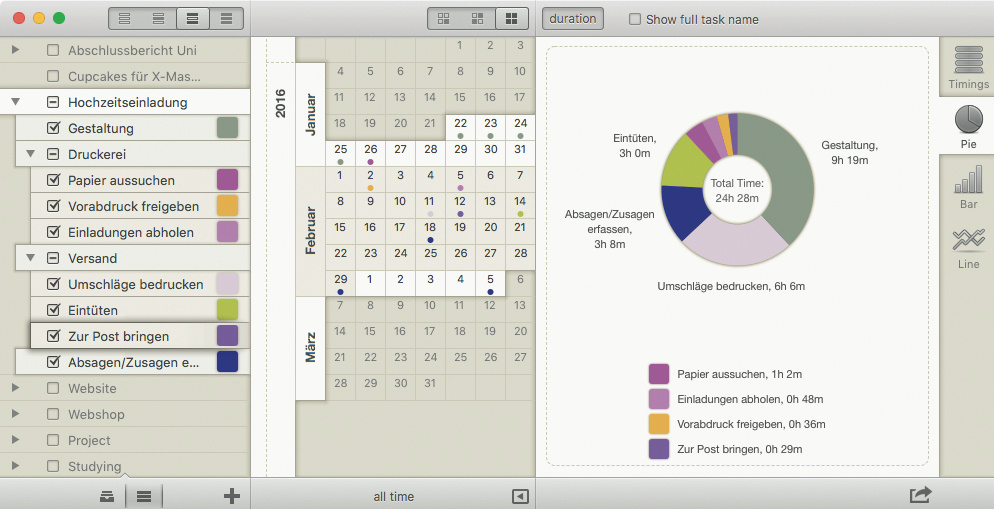This screenshot has height=509, width=994.
Task: Toggle the Hochzeitseinladung checkbox
Action: point(53,102)
